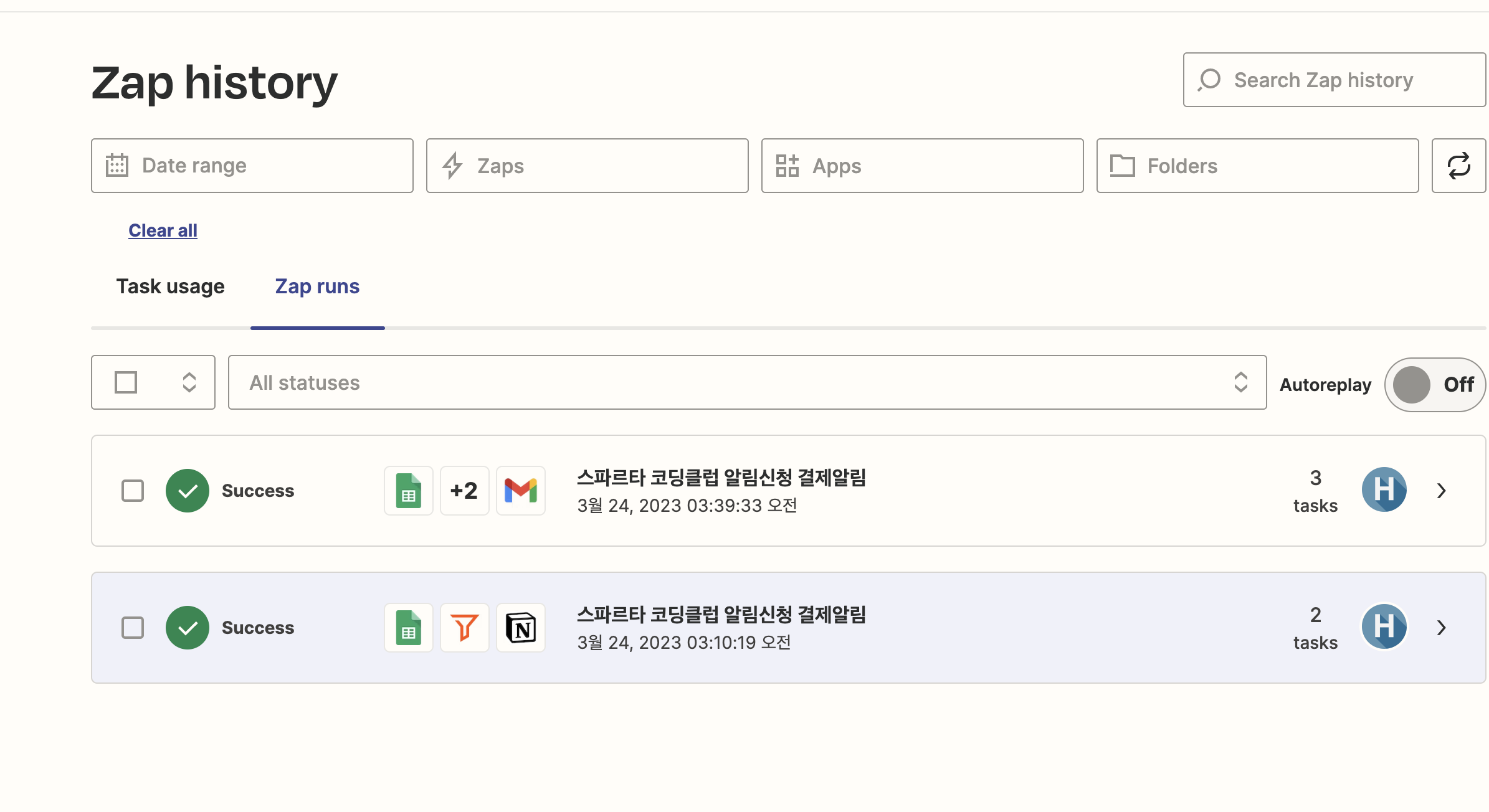Select the Zap runs tab
Screen dimensions: 1489x812
(x=317, y=286)
